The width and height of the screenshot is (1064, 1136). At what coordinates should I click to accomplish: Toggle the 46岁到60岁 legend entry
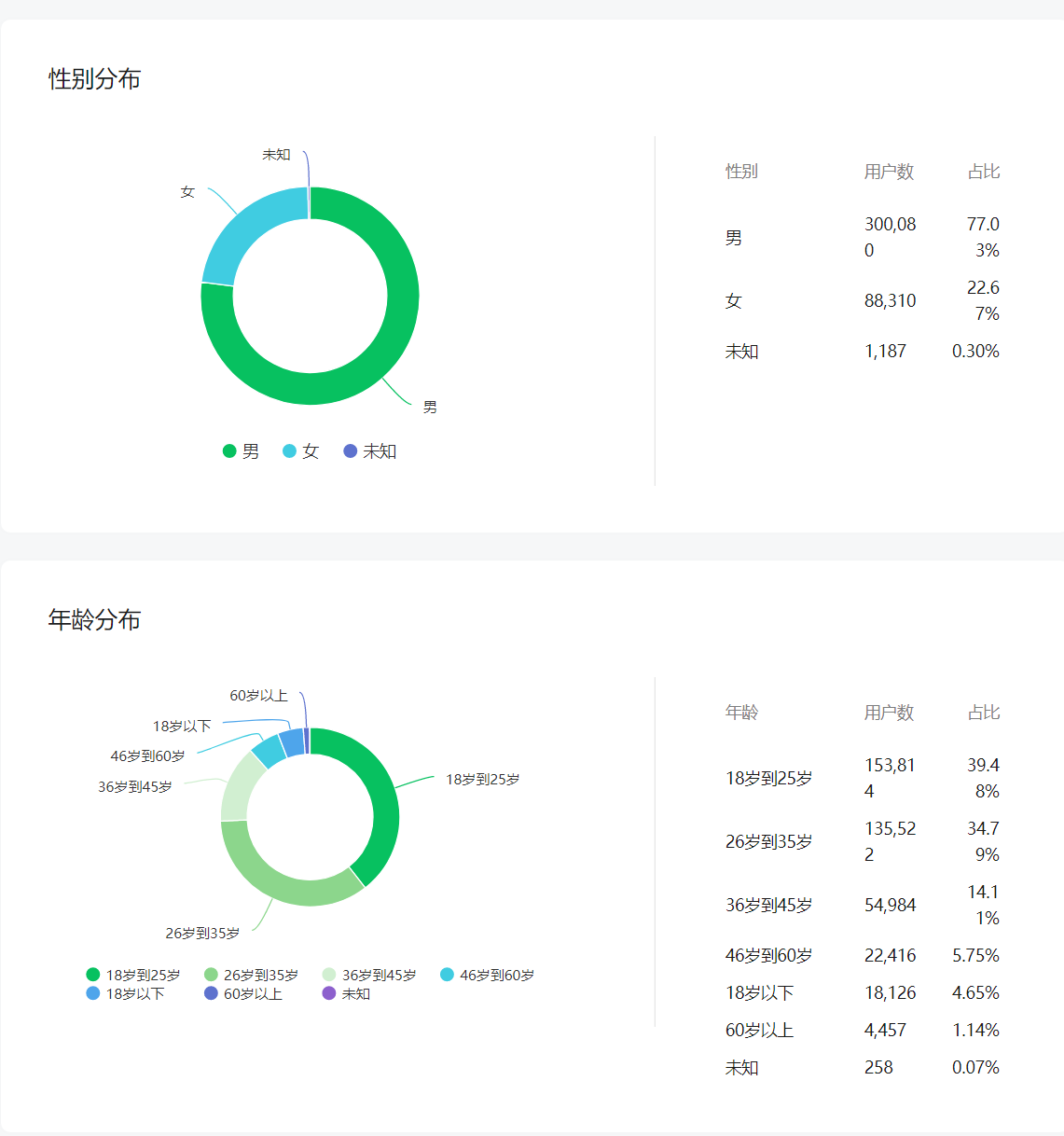[487, 975]
